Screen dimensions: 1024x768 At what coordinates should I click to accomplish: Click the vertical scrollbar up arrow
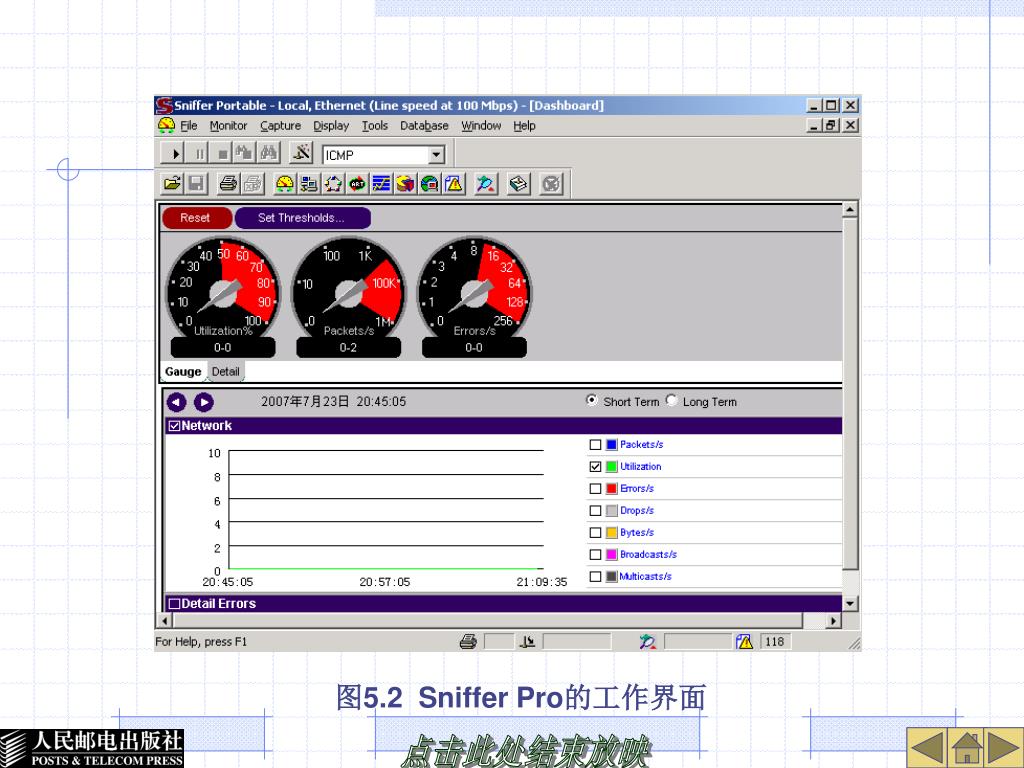(x=850, y=210)
